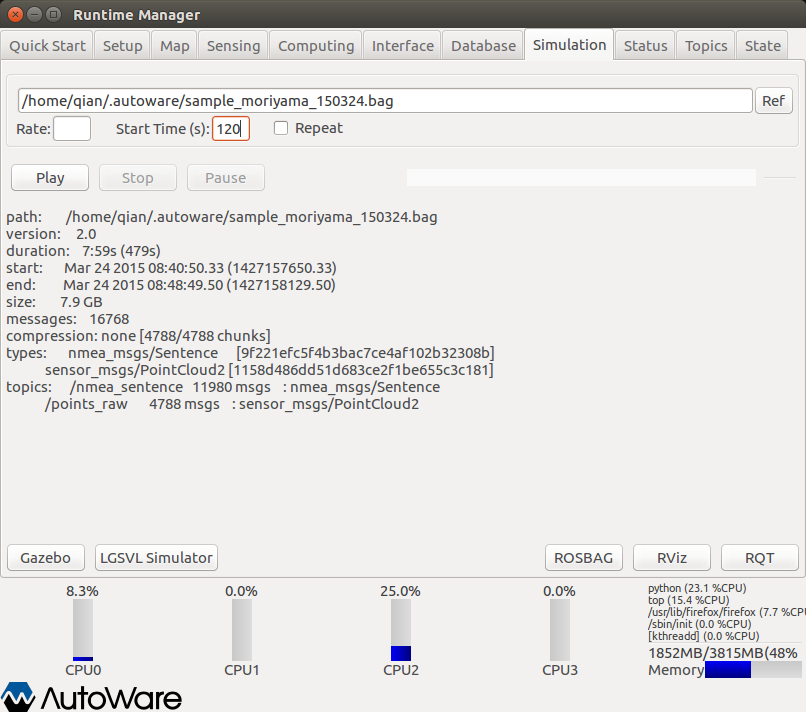This screenshot has width=806, height=712.
Task: Switch to the Topics tab
Action: [706, 46]
